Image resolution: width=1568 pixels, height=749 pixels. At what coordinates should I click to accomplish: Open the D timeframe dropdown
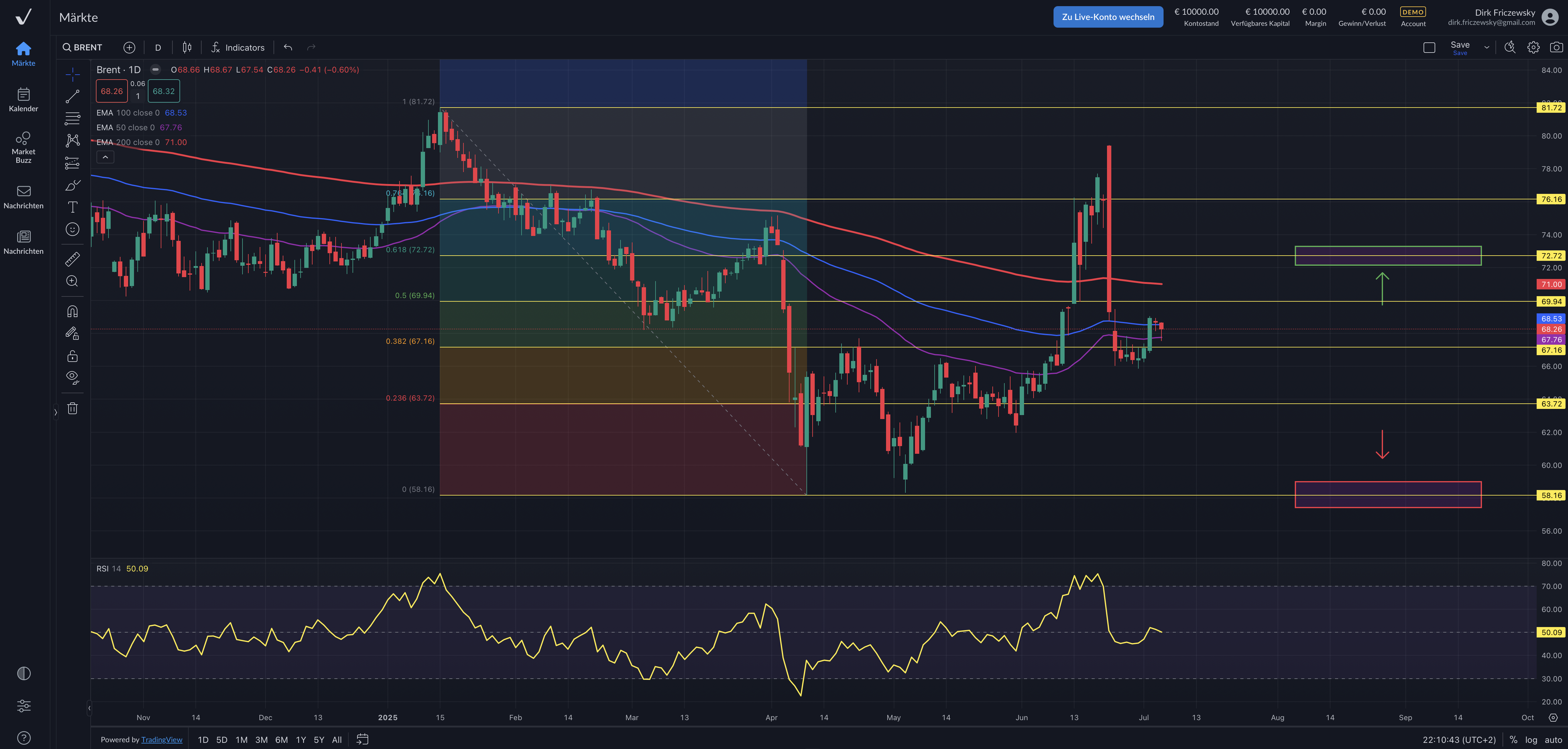pos(158,47)
